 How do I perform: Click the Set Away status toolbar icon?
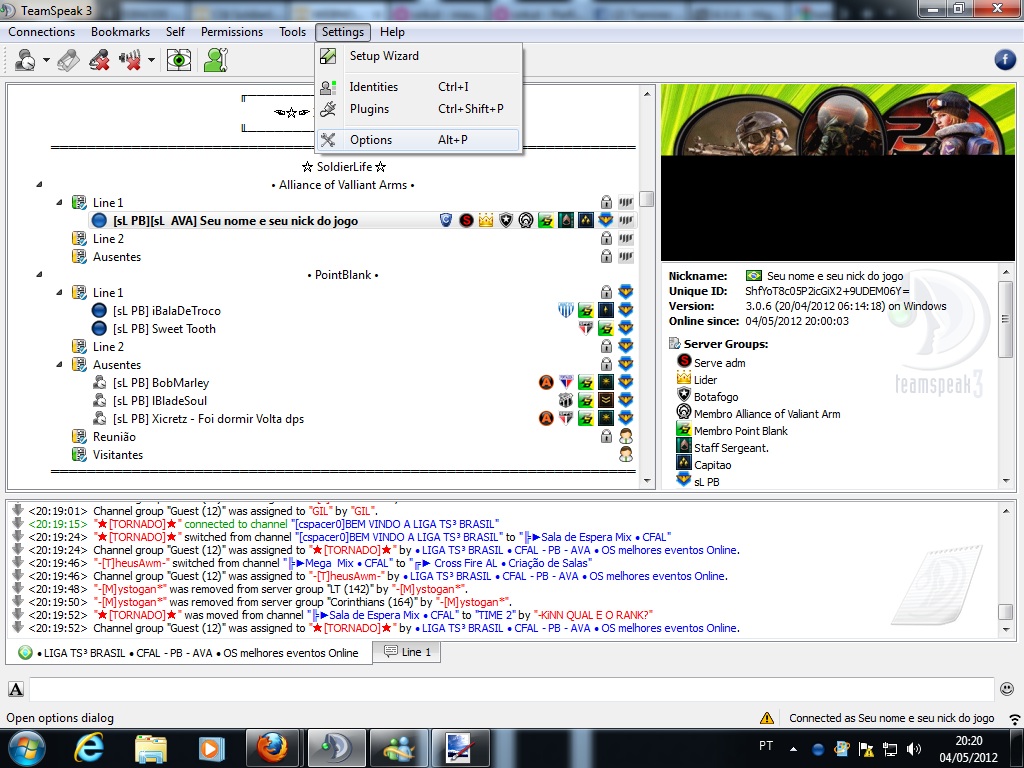pyautogui.click(x=25, y=60)
